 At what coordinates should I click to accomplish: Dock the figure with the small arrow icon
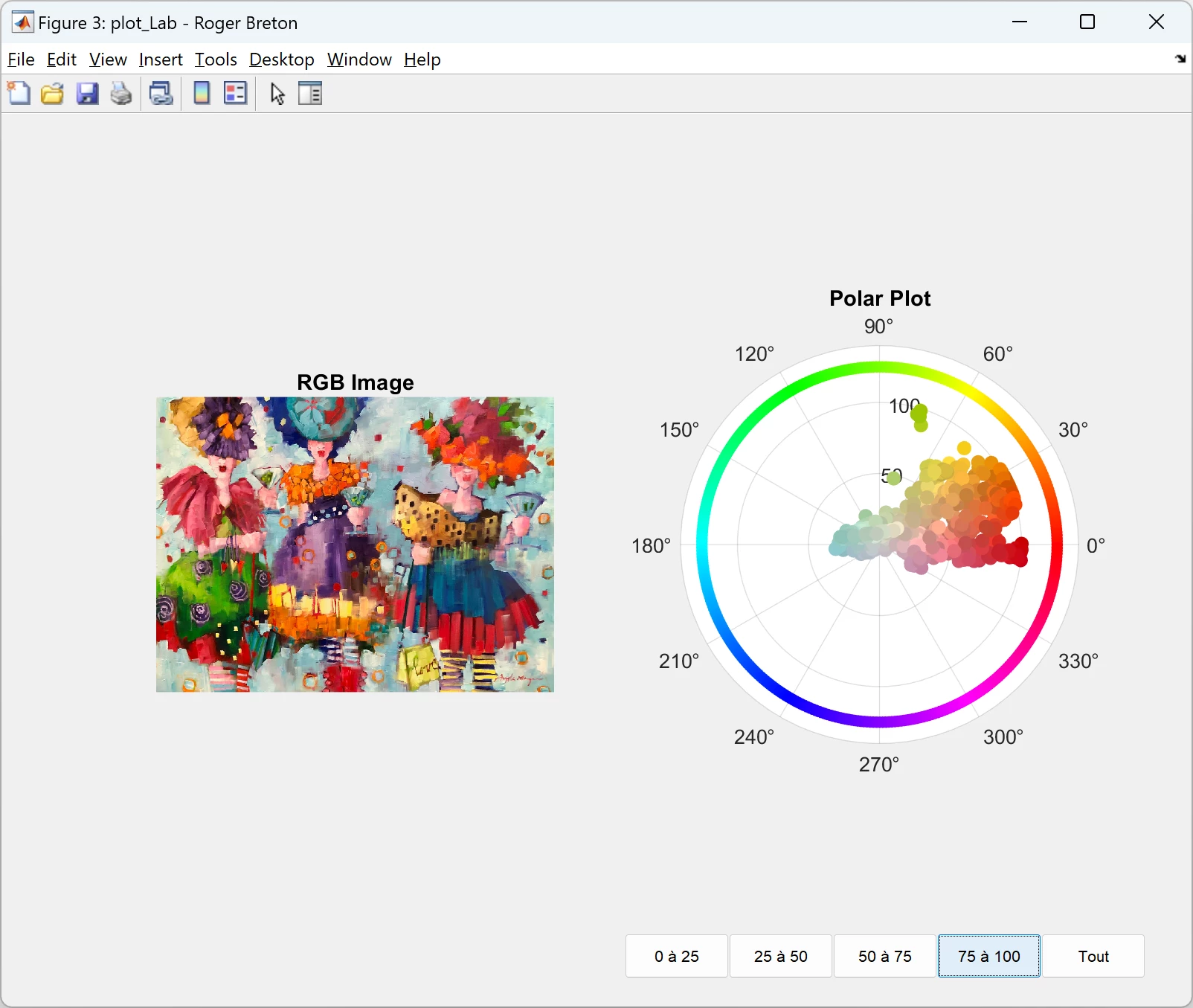1180,59
